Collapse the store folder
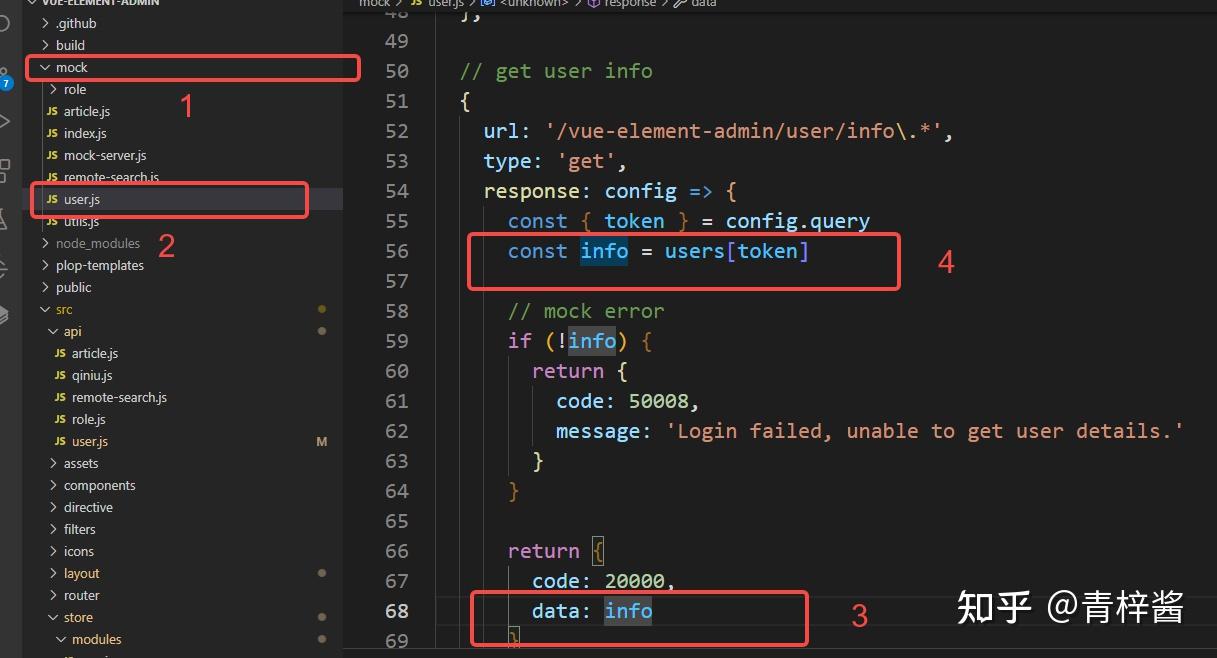Image resolution: width=1217 pixels, height=658 pixels. point(78,617)
